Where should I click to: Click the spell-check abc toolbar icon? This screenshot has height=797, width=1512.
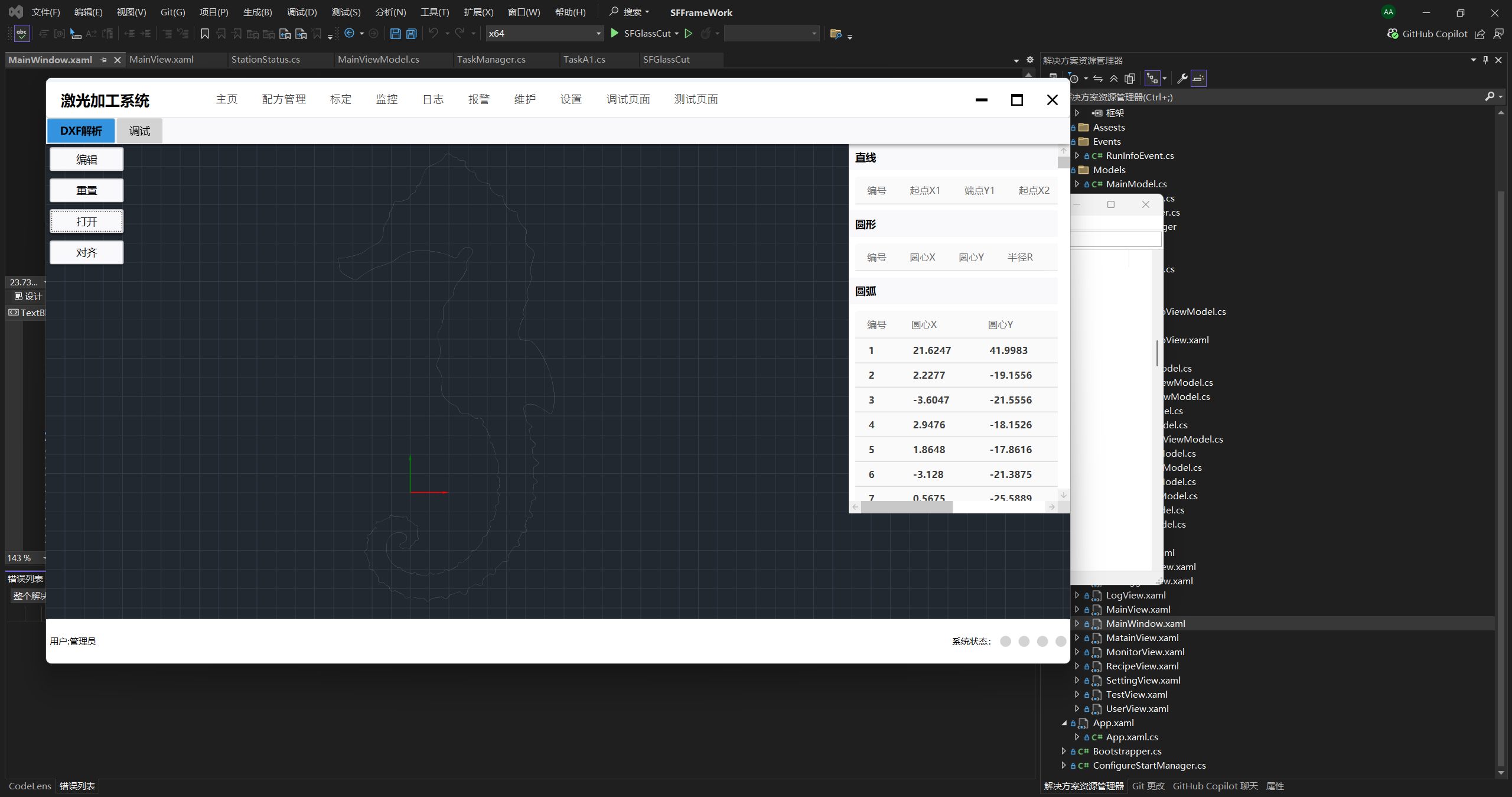coord(22,34)
